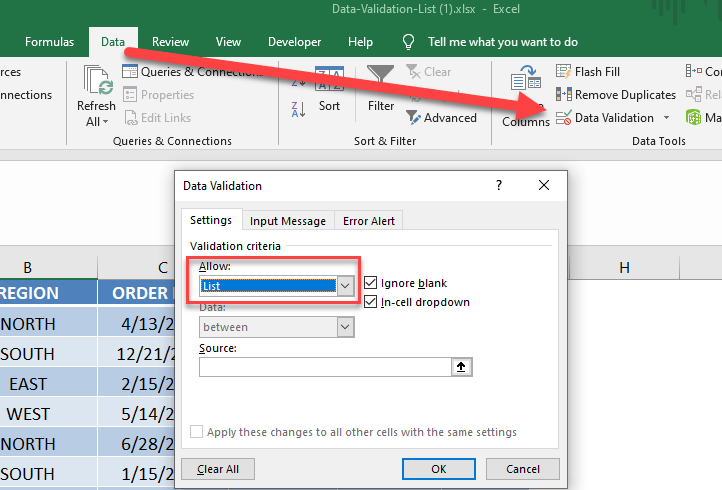Viewport: 722px width, 490px height.
Task: Click the Clear All button
Action: coord(218,469)
